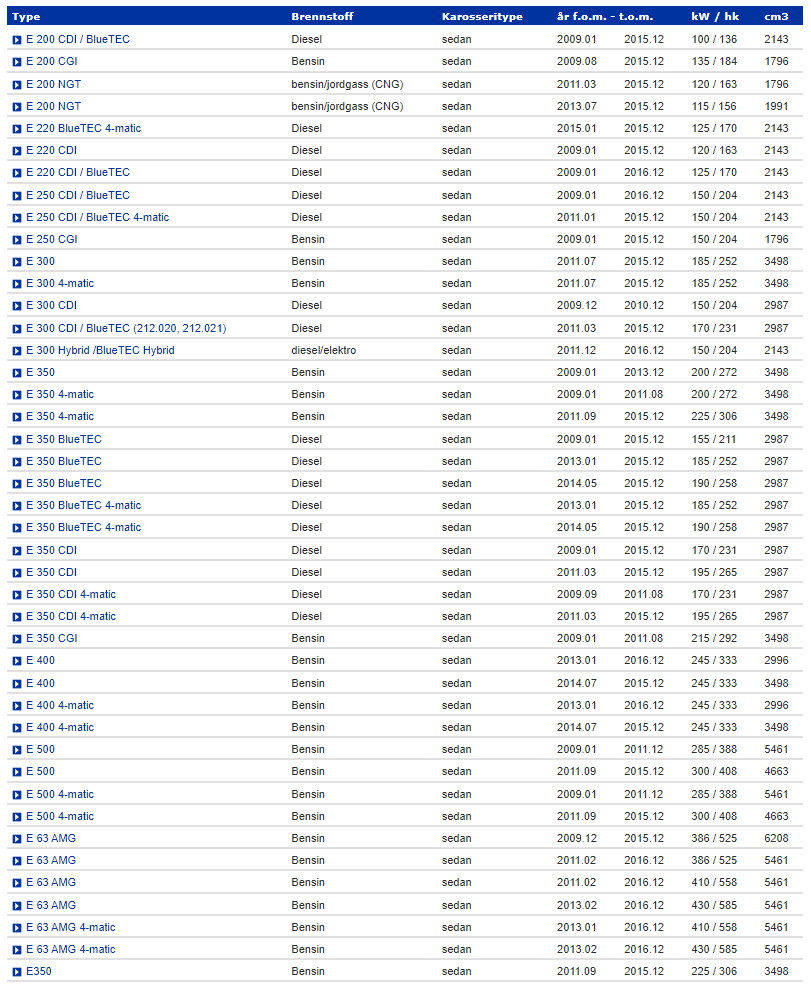Image resolution: width=811 pixels, height=990 pixels.
Task: Click arrow icon of E 400 4-matic 2996 cm3 row
Action: pyautogui.click(x=17, y=706)
